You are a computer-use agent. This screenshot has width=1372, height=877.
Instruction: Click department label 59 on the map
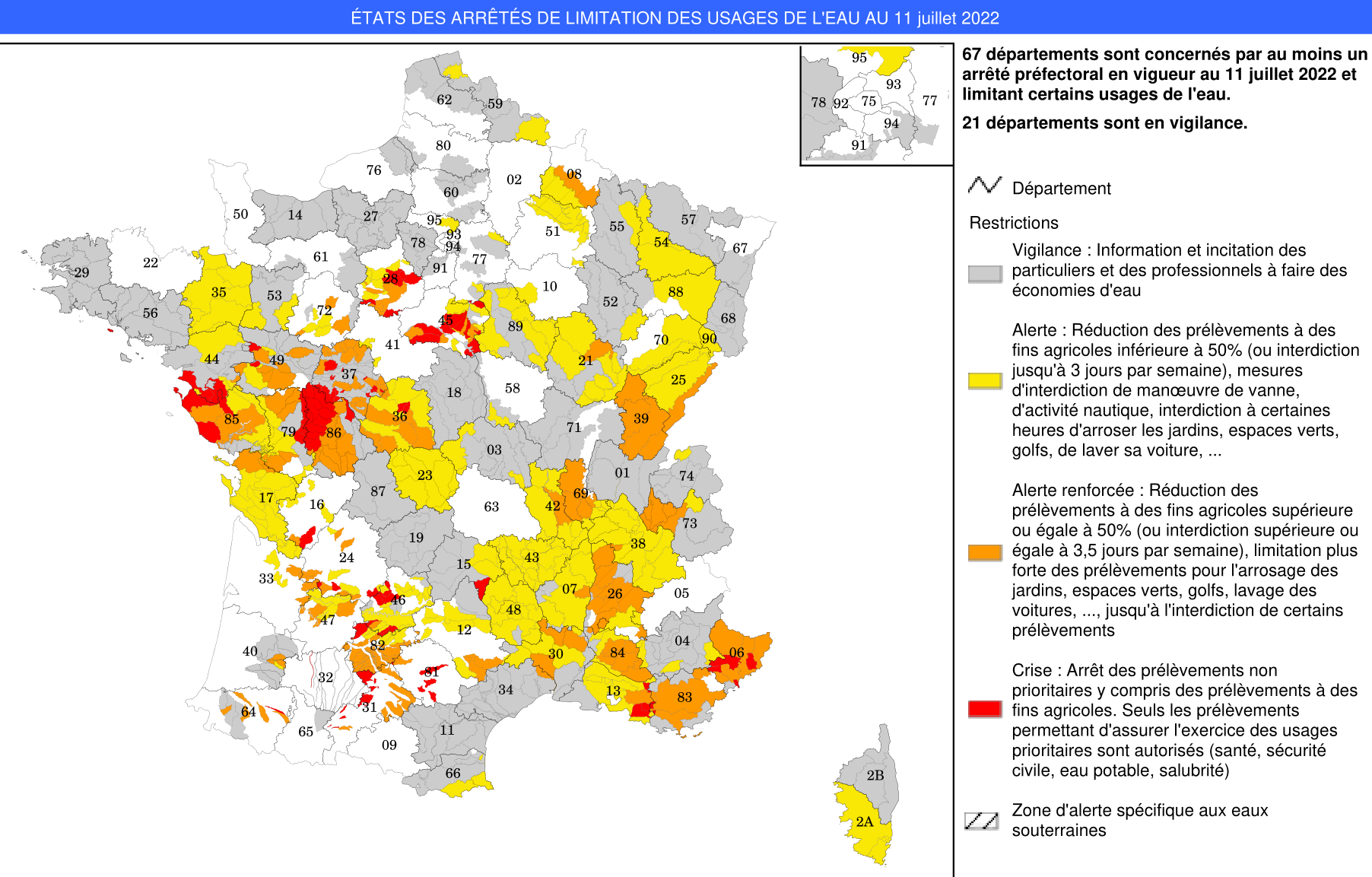pyautogui.click(x=495, y=103)
